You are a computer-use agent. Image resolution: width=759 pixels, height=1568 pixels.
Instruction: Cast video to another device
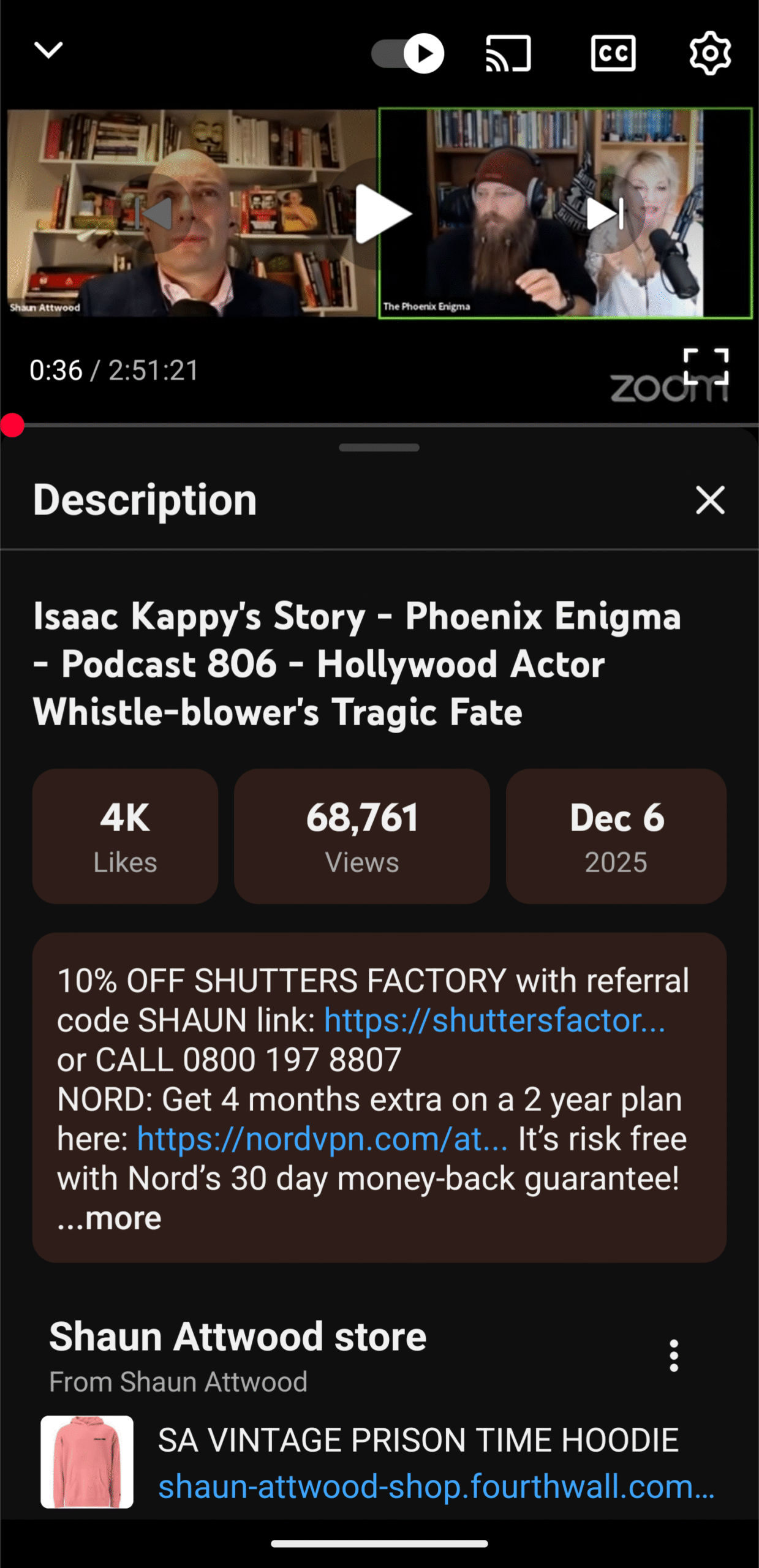[508, 54]
